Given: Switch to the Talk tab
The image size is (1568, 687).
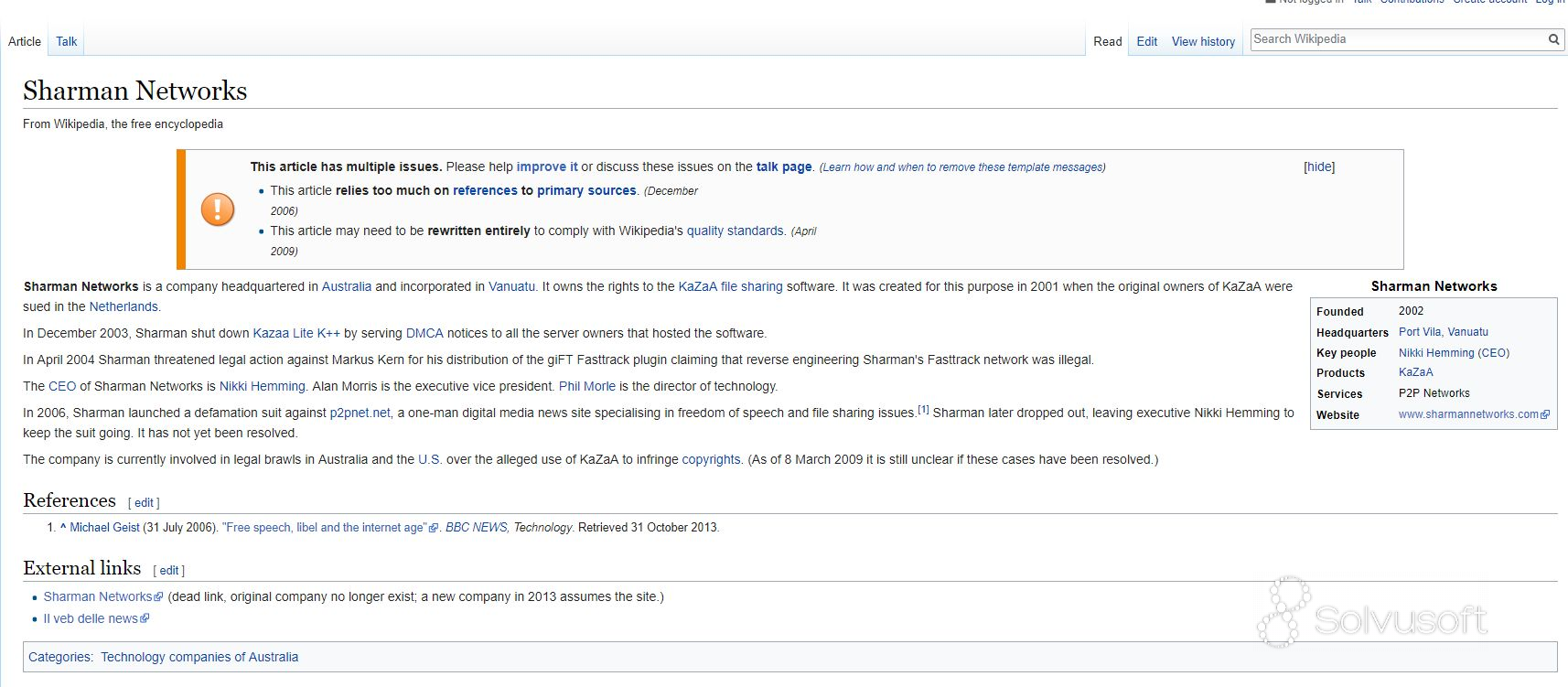Looking at the screenshot, I should (67, 41).
